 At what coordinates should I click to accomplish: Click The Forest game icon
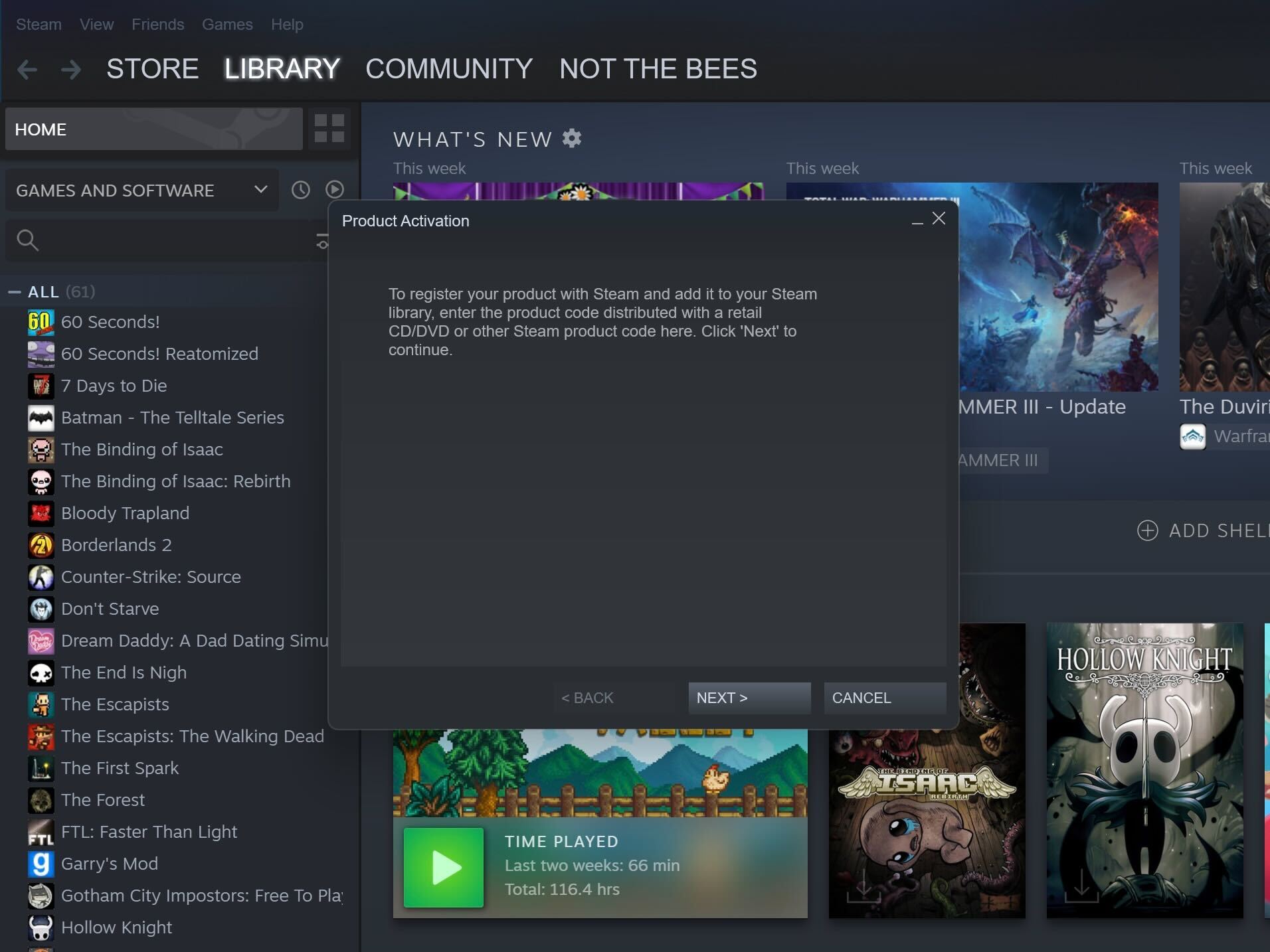click(41, 800)
